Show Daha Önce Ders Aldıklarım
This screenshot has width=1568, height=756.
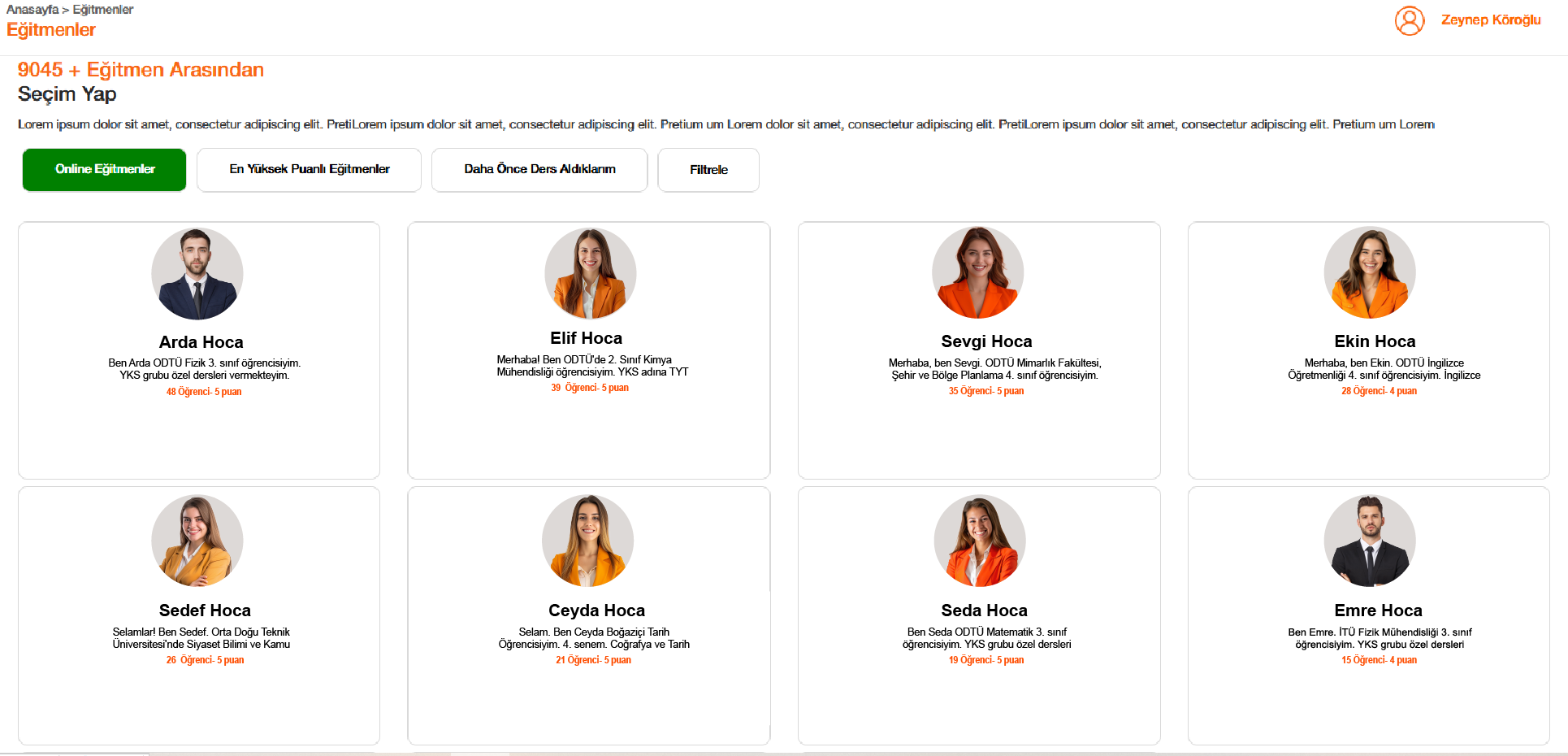pos(539,170)
